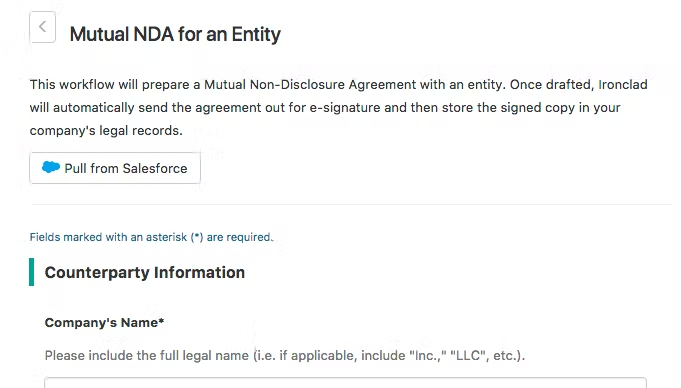This screenshot has height=388, width=681.
Task: Click the word Salesforce inside the button
Action: point(155,169)
